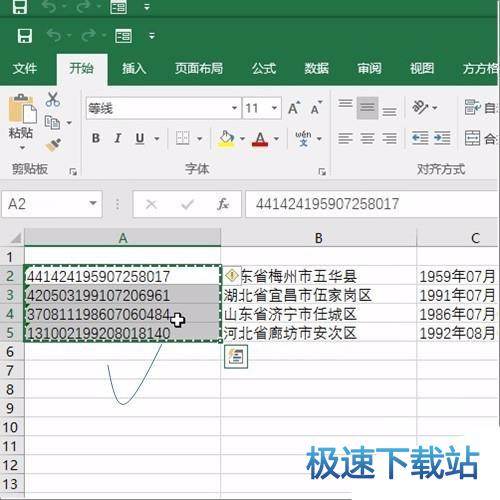Select cell 131002199208018140
The height and width of the screenshot is (500, 500).
point(123,333)
